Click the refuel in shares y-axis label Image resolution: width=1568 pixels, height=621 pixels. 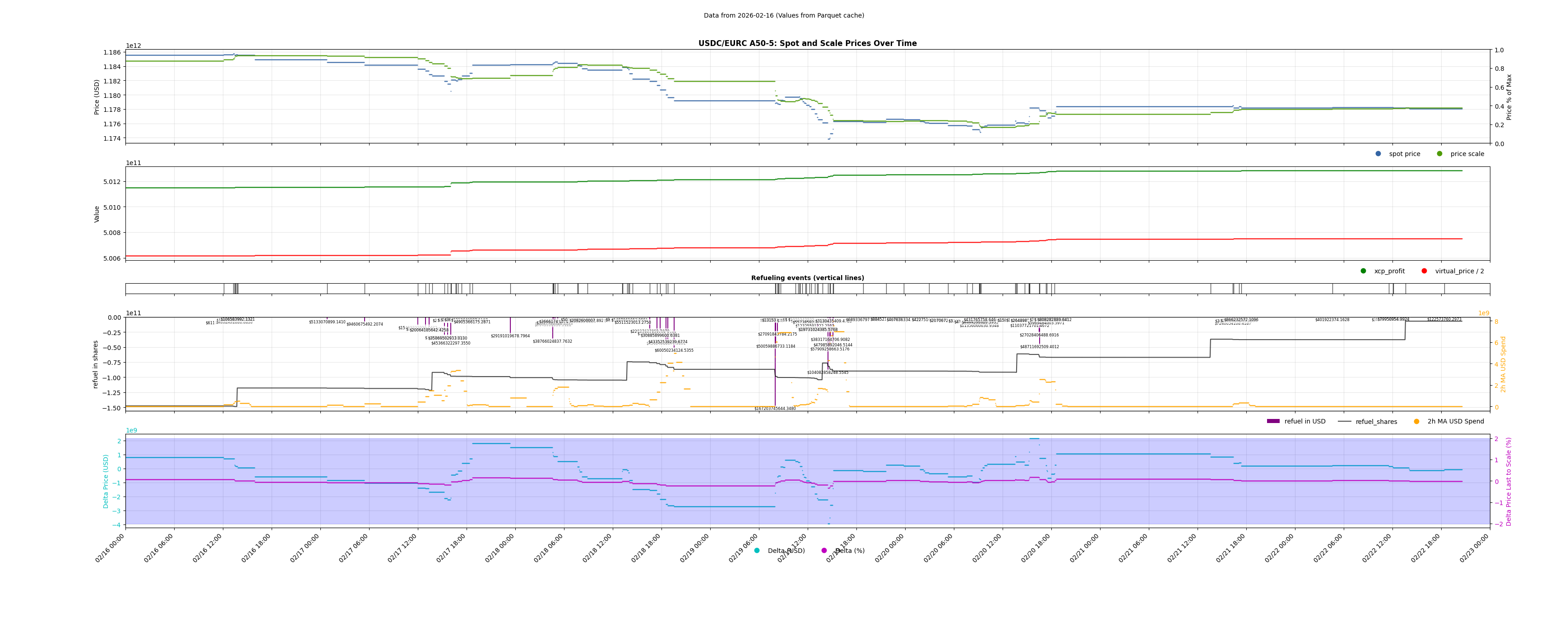point(96,364)
